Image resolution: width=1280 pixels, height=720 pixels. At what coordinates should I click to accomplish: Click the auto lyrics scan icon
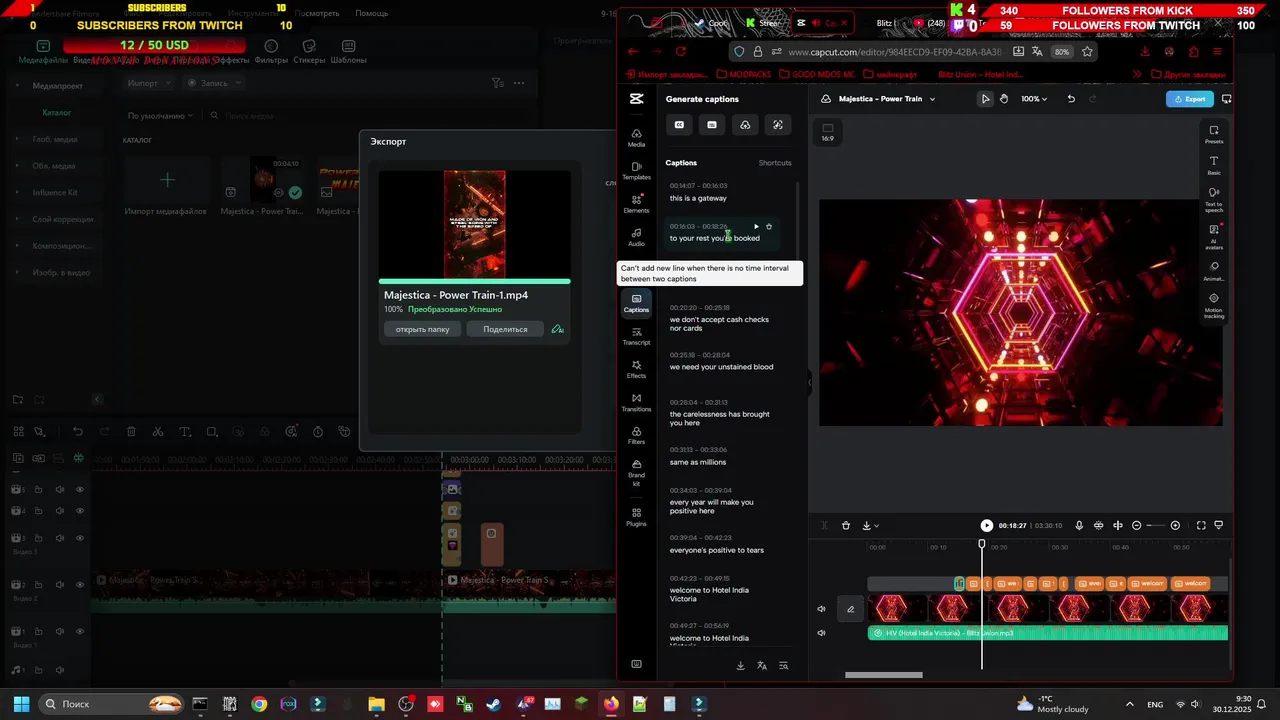tap(778, 125)
